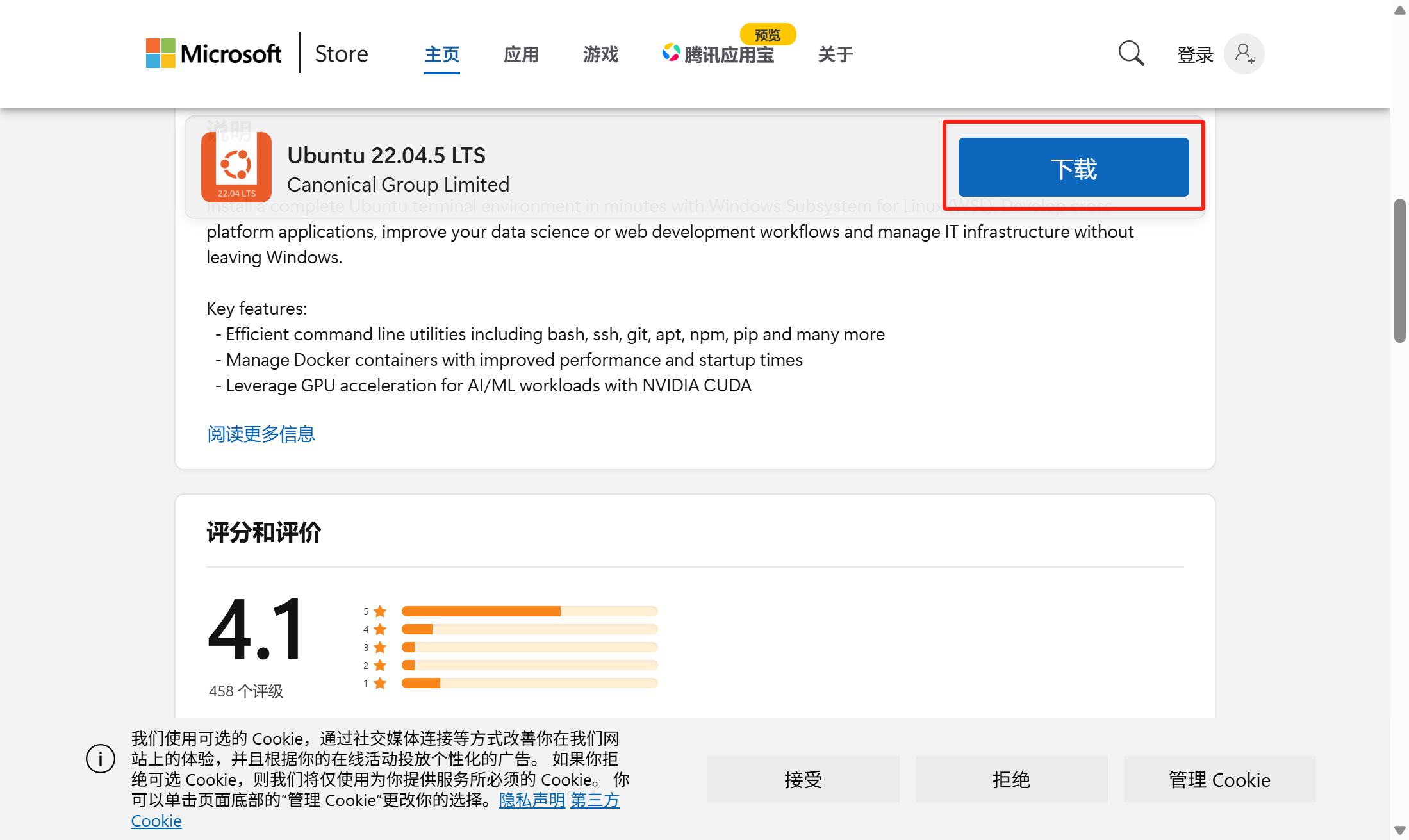Reject cookies with 拒绝 button

[x=1011, y=779]
